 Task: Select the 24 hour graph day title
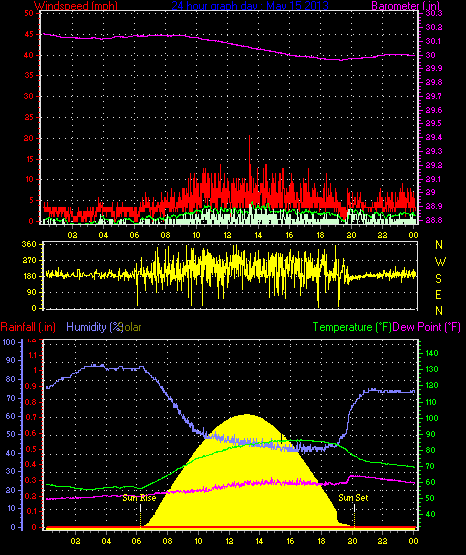pyautogui.click(x=250, y=6)
